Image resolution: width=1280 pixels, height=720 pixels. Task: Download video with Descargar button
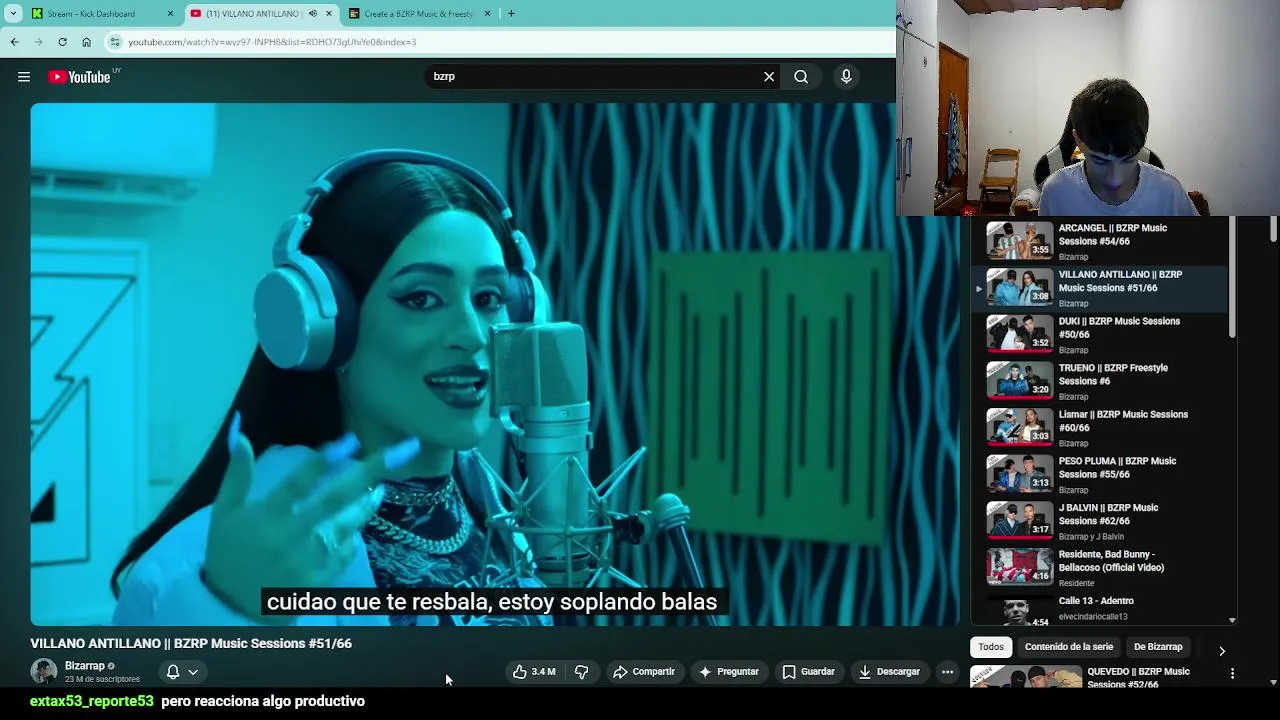[x=889, y=672]
